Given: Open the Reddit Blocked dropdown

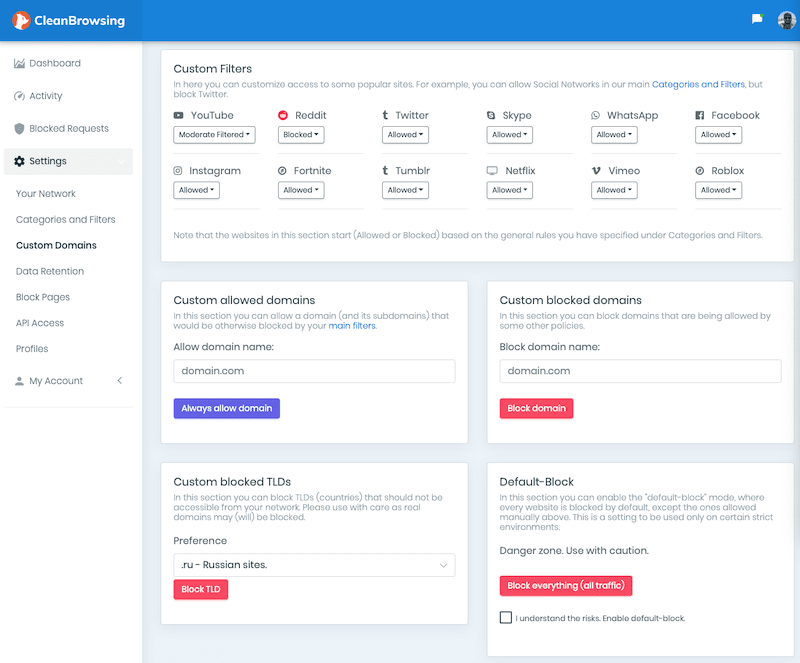Looking at the screenshot, I should pos(301,135).
